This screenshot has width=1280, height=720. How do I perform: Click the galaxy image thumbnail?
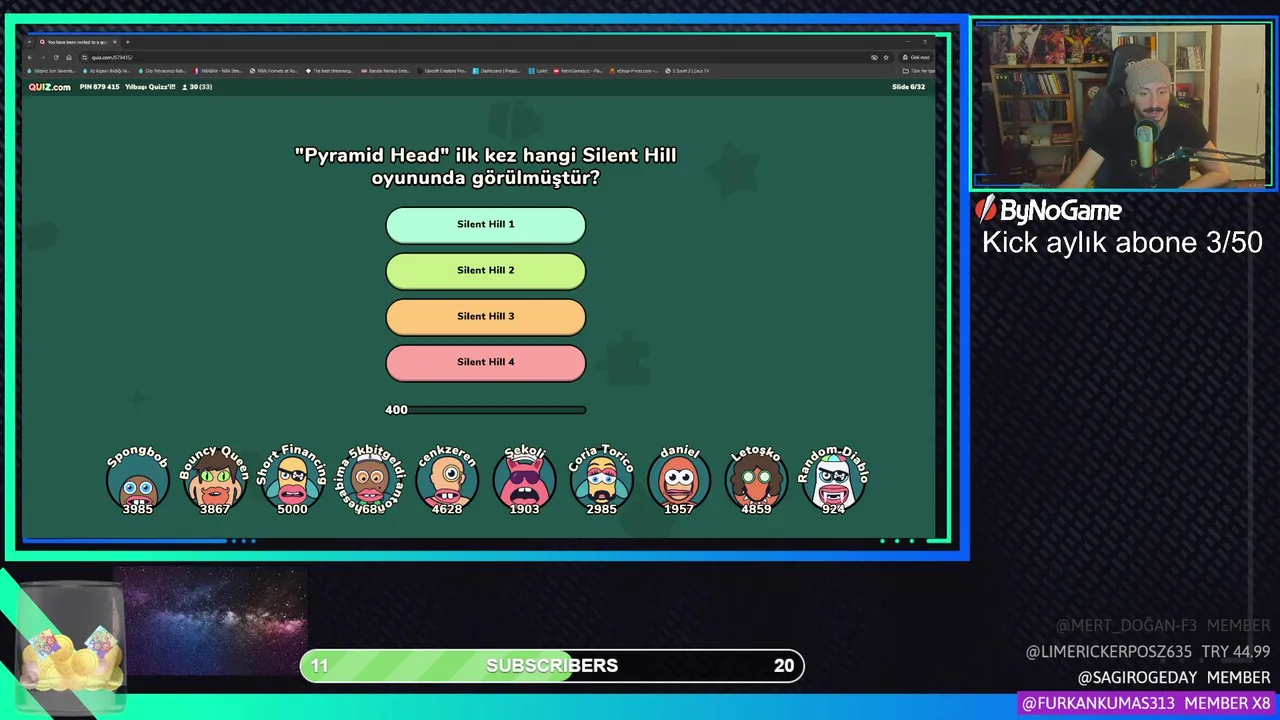[x=210, y=622]
